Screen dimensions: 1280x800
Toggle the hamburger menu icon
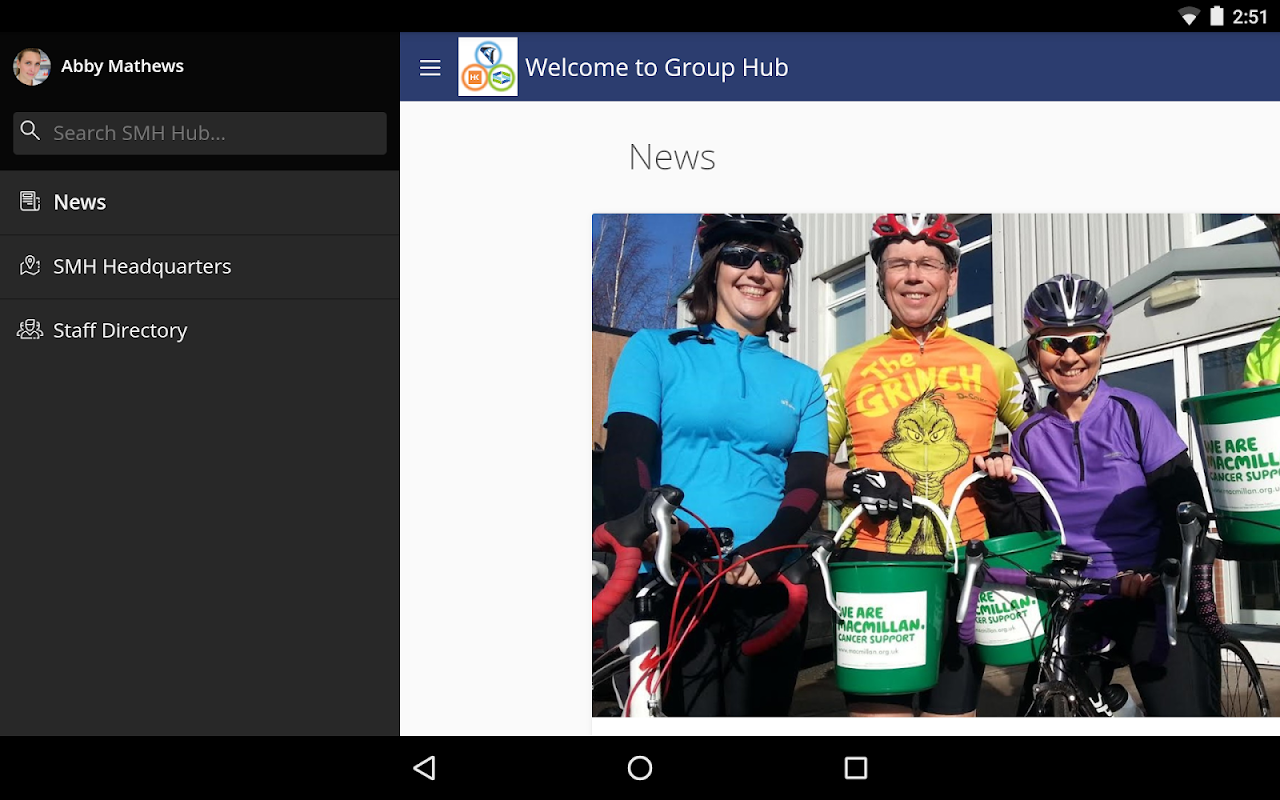pos(430,68)
